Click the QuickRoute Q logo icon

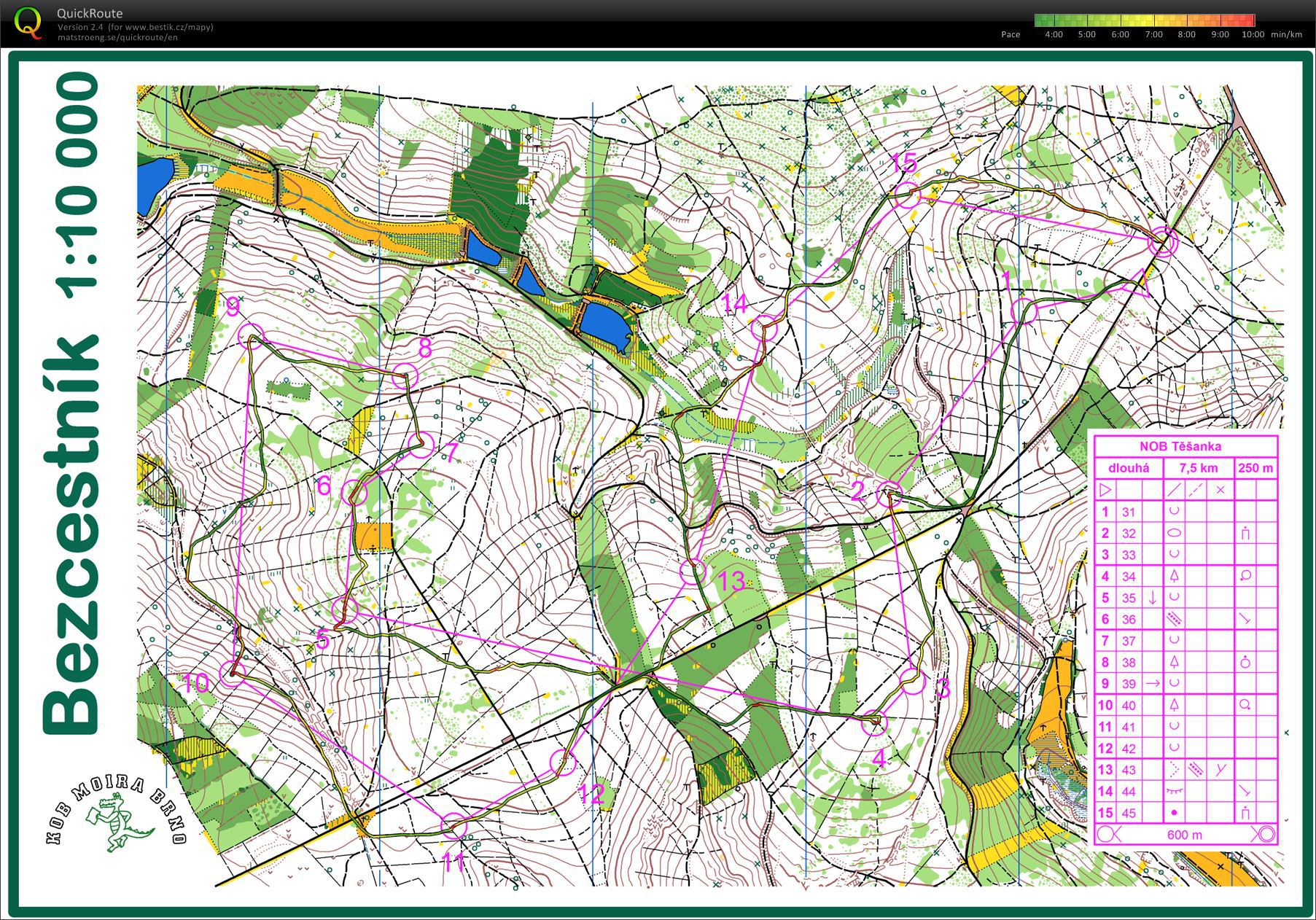click(x=28, y=22)
